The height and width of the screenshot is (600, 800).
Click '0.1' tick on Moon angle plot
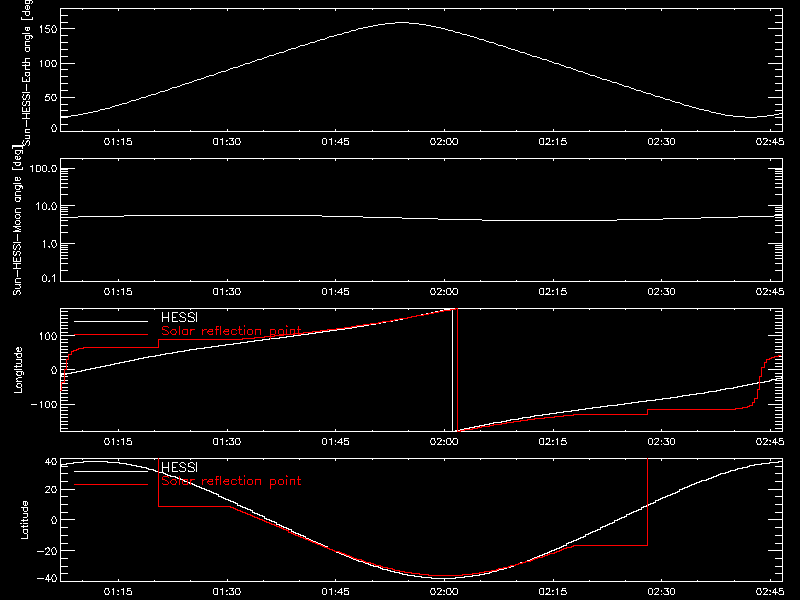click(48, 278)
